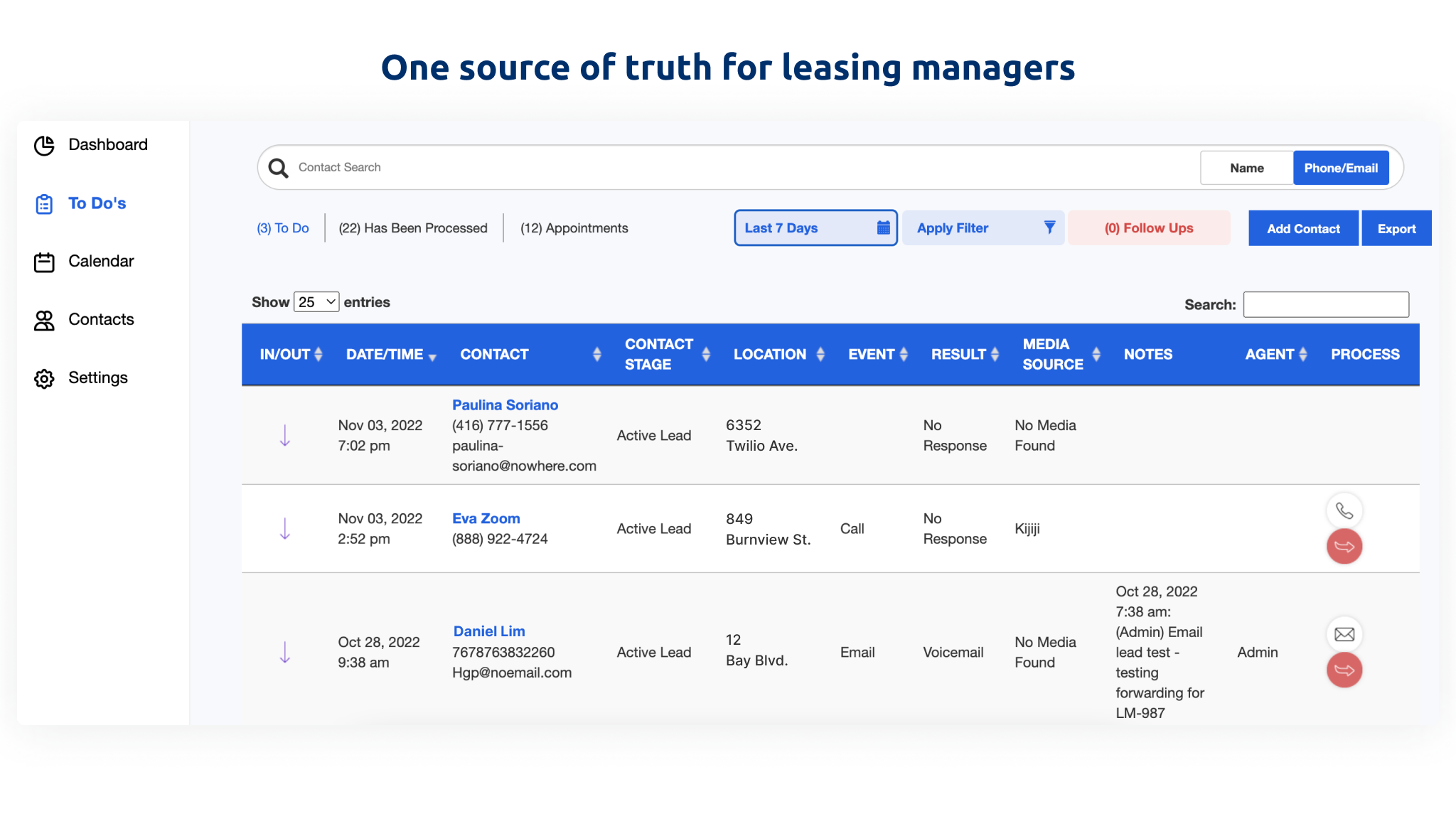Open Settings via the gear icon
The height and width of the screenshot is (814, 1456).
coord(43,378)
